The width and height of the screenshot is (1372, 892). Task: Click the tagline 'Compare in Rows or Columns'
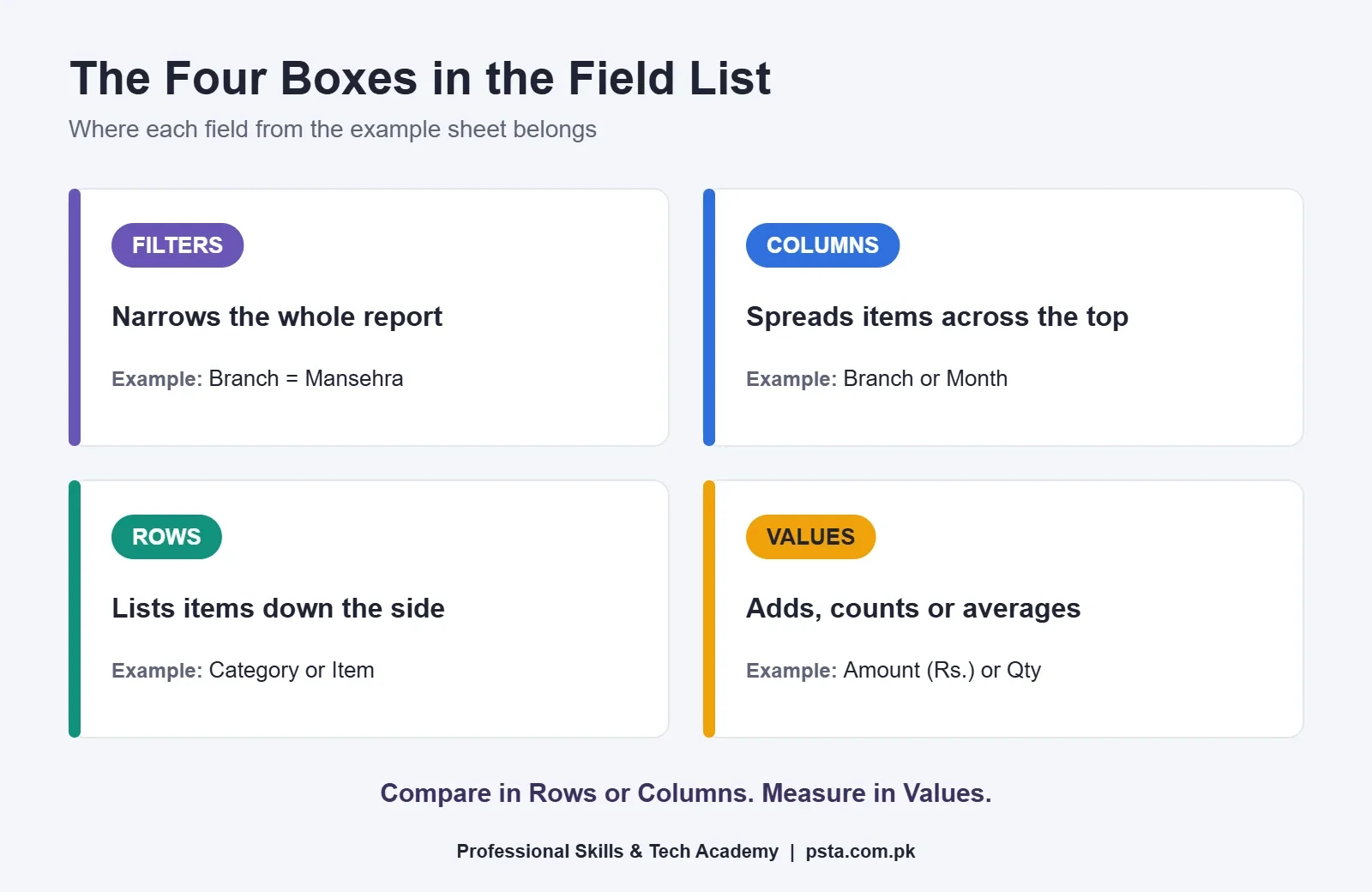click(567, 793)
